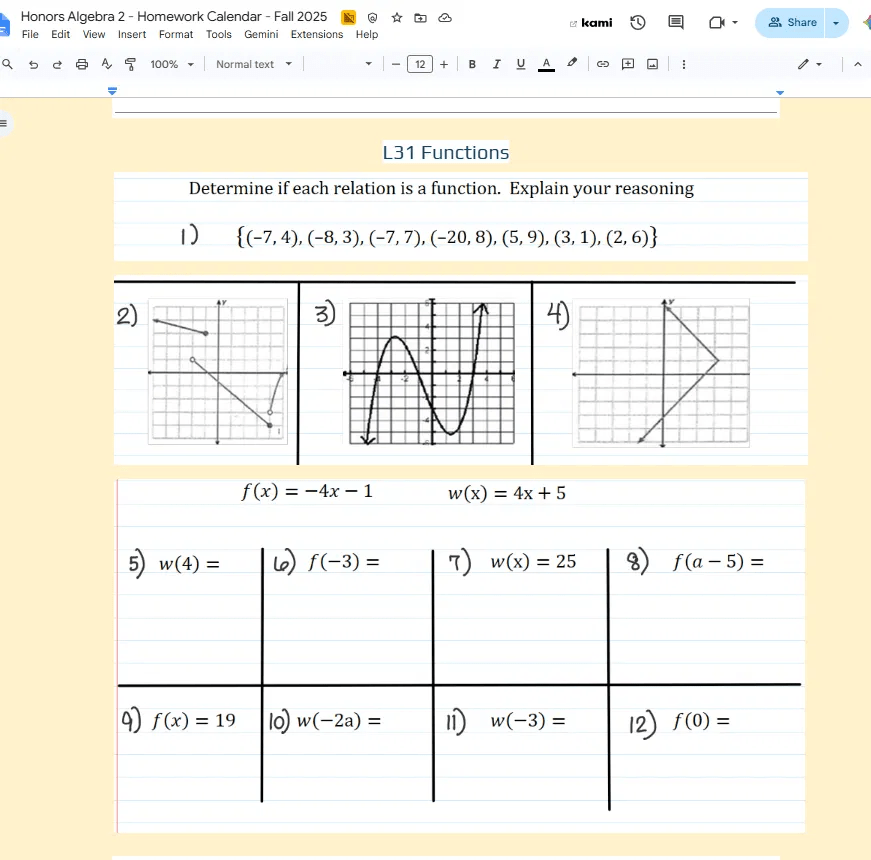This screenshot has height=860, width=871.
Task: Open version history
Action: pyautogui.click(x=638, y=23)
